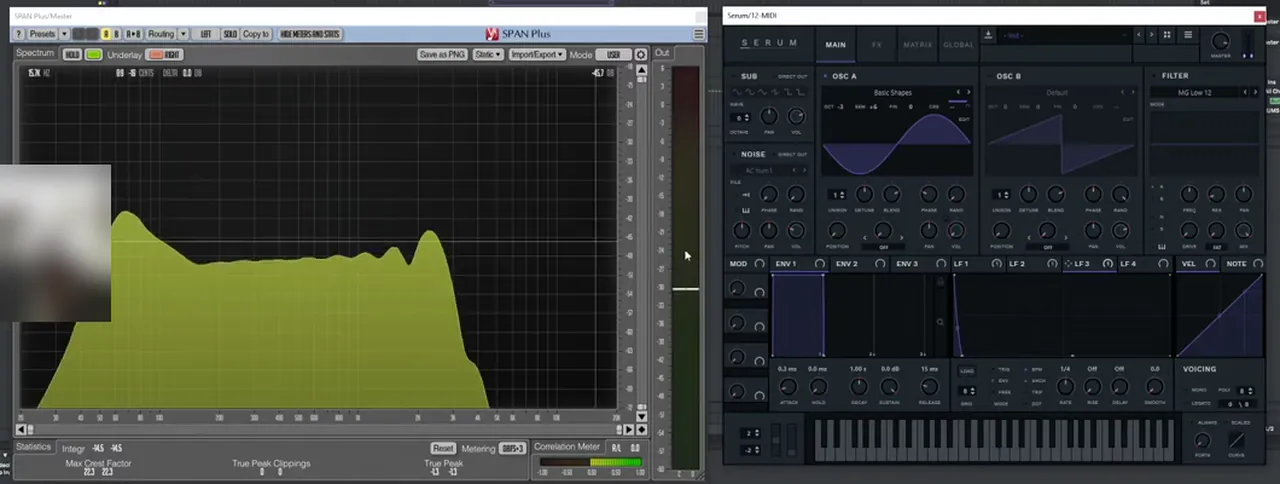Image resolution: width=1280 pixels, height=484 pixels.
Task: Click the SPAN horizontal spectrum scrollbar
Action: (324, 429)
